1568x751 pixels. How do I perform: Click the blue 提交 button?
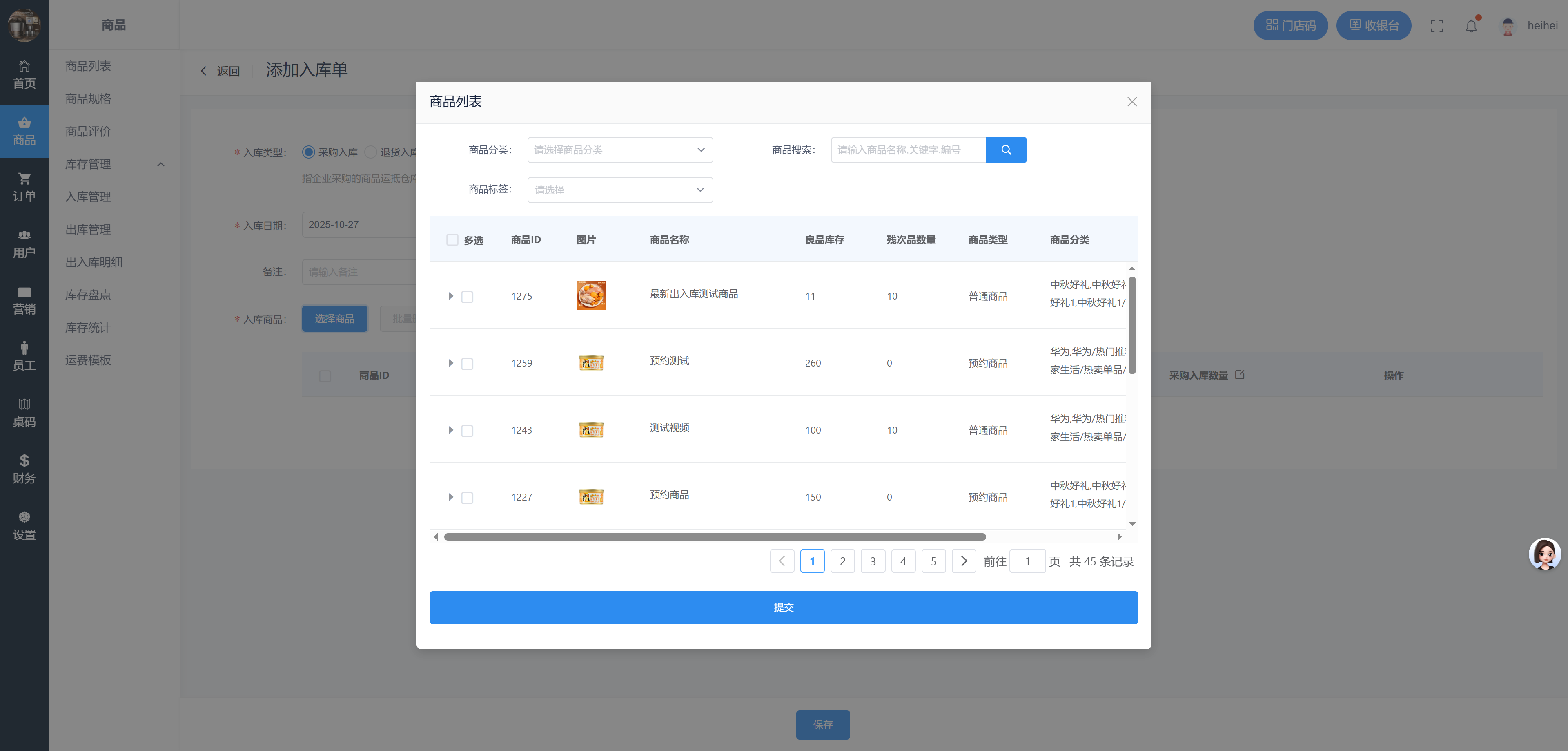coord(784,607)
